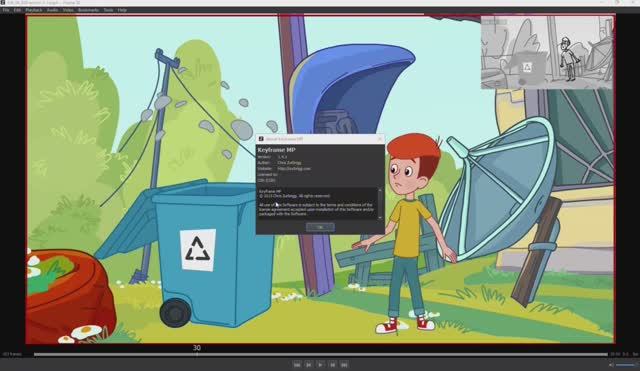The height and width of the screenshot is (371, 640).
Task: Click OK in the About Keyframe MP dialog
Action: click(320, 227)
